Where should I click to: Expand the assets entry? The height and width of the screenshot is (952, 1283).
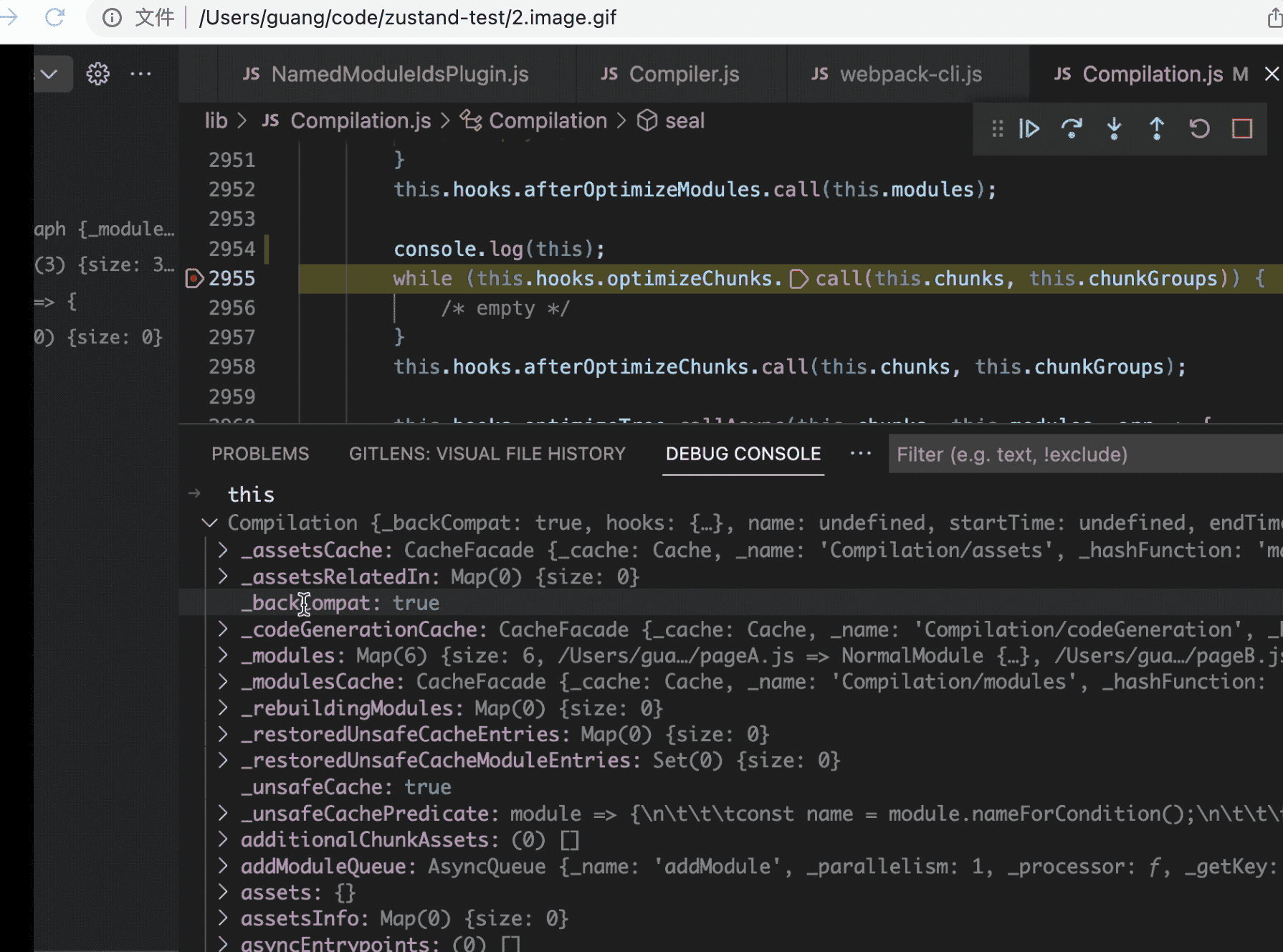click(x=223, y=892)
